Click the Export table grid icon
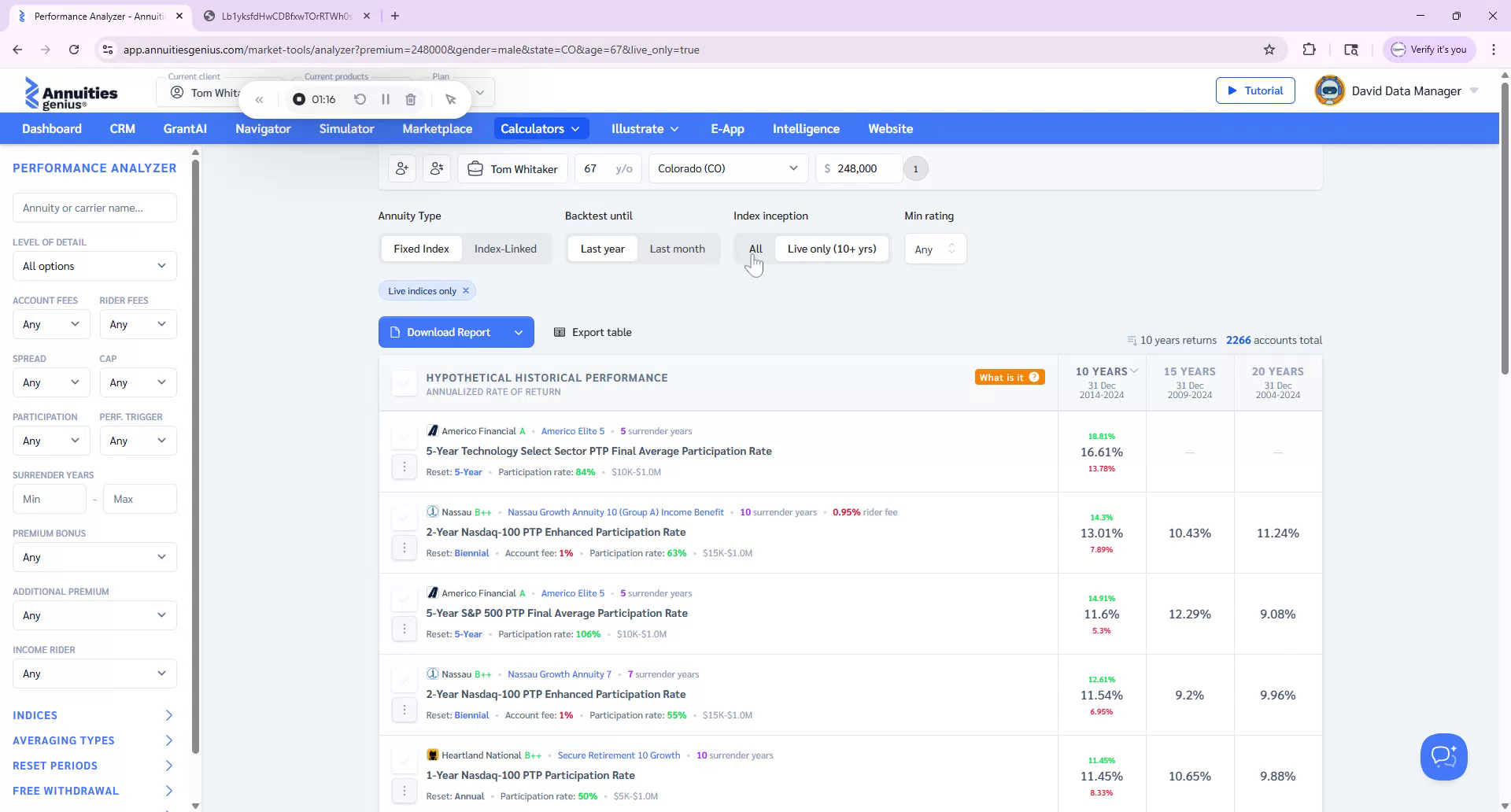Viewport: 1511px width, 812px height. (x=560, y=332)
